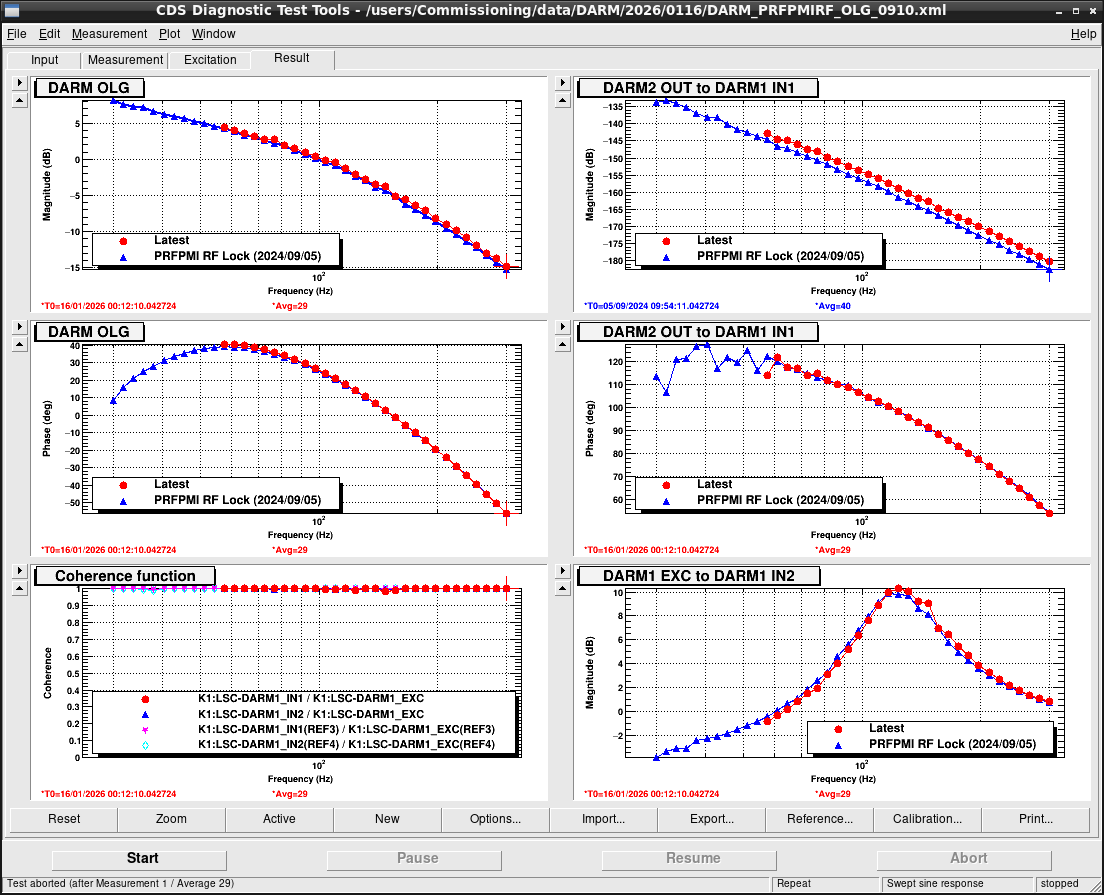The width and height of the screenshot is (1104, 895).
Task: Click the Calibration... button
Action: click(x=927, y=819)
